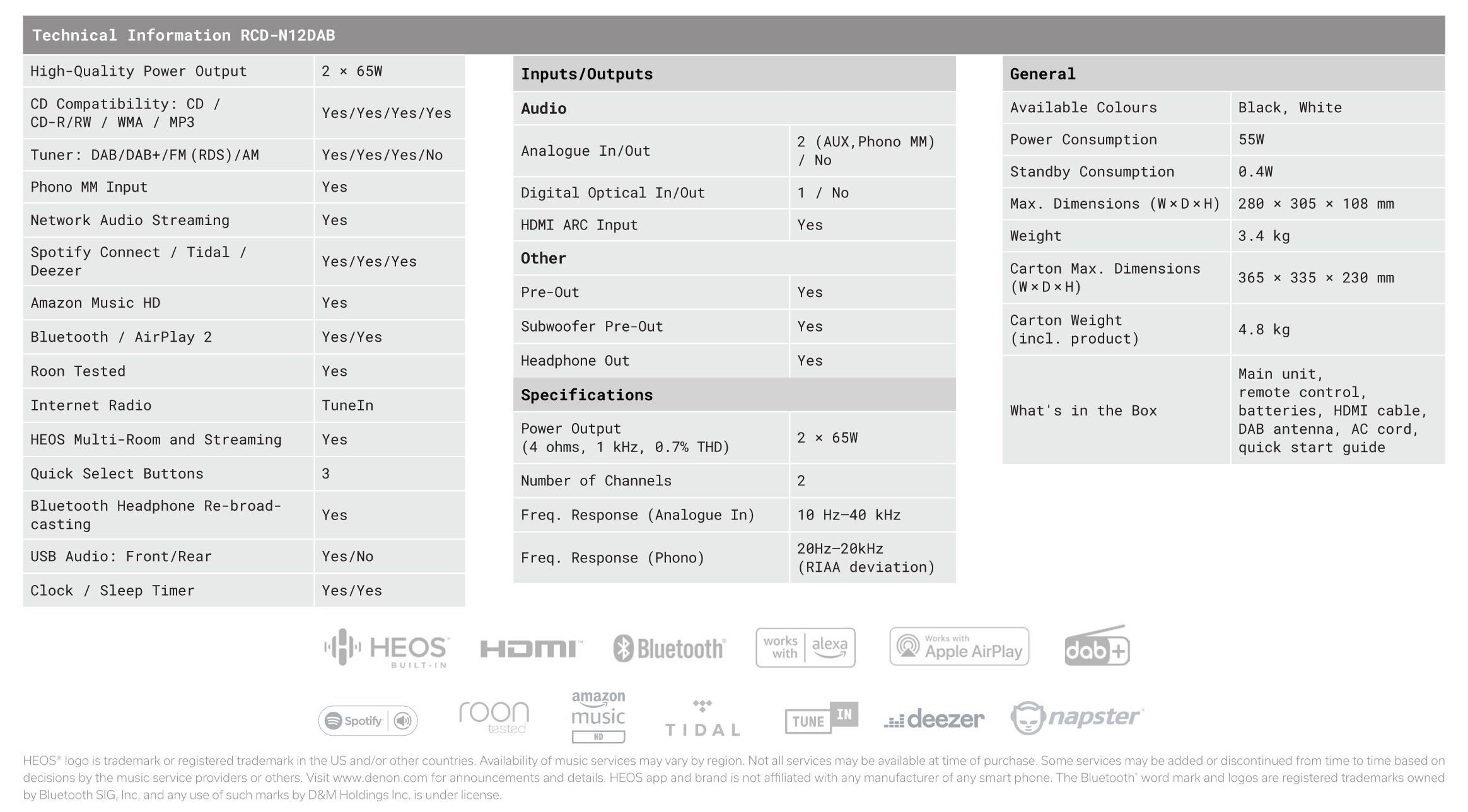Select the Technical Information RCD-N12DAB header
Image resolution: width=1468 pixels, height=812 pixels.
click(x=183, y=35)
